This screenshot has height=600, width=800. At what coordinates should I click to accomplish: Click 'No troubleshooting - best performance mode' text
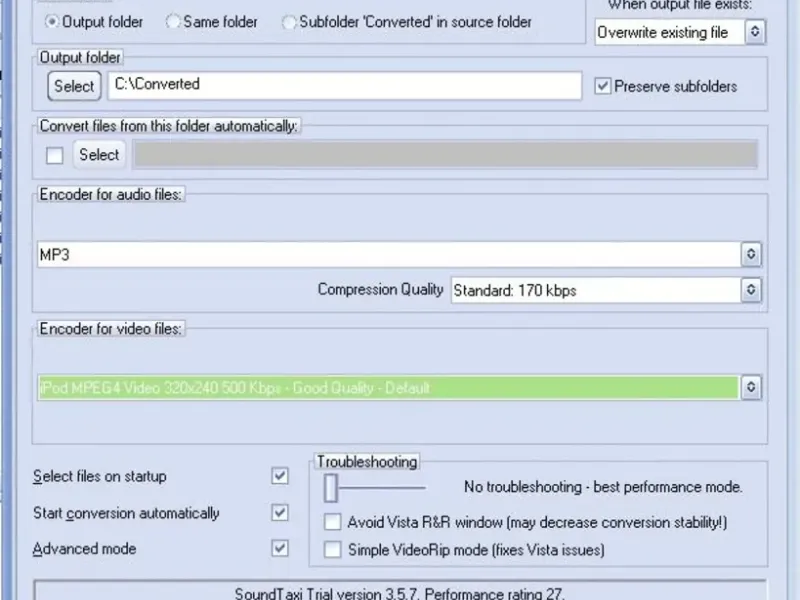click(x=603, y=487)
